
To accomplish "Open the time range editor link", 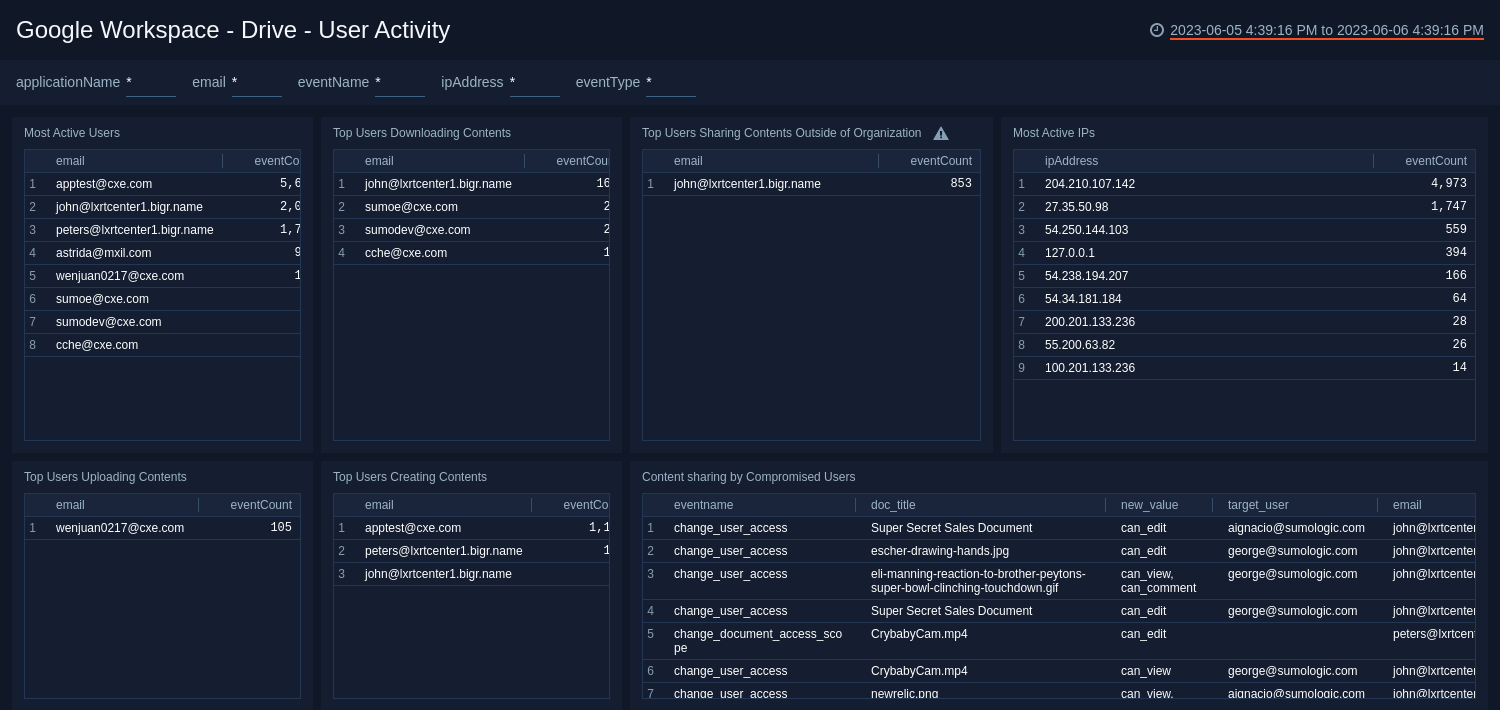I will click(x=1325, y=30).
